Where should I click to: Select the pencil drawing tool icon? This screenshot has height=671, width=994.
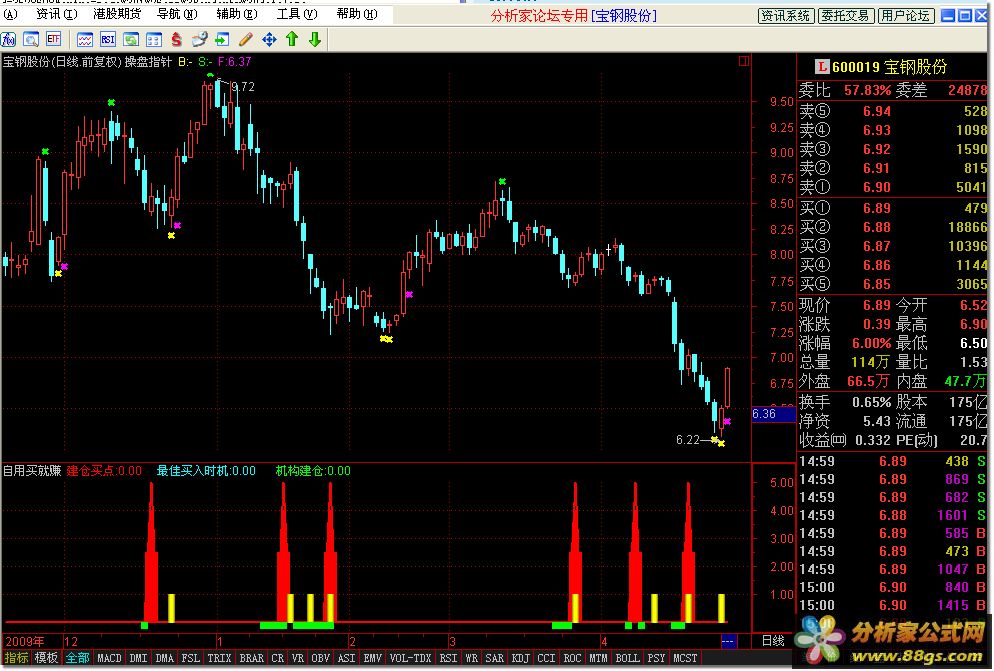click(x=245, y=40)
